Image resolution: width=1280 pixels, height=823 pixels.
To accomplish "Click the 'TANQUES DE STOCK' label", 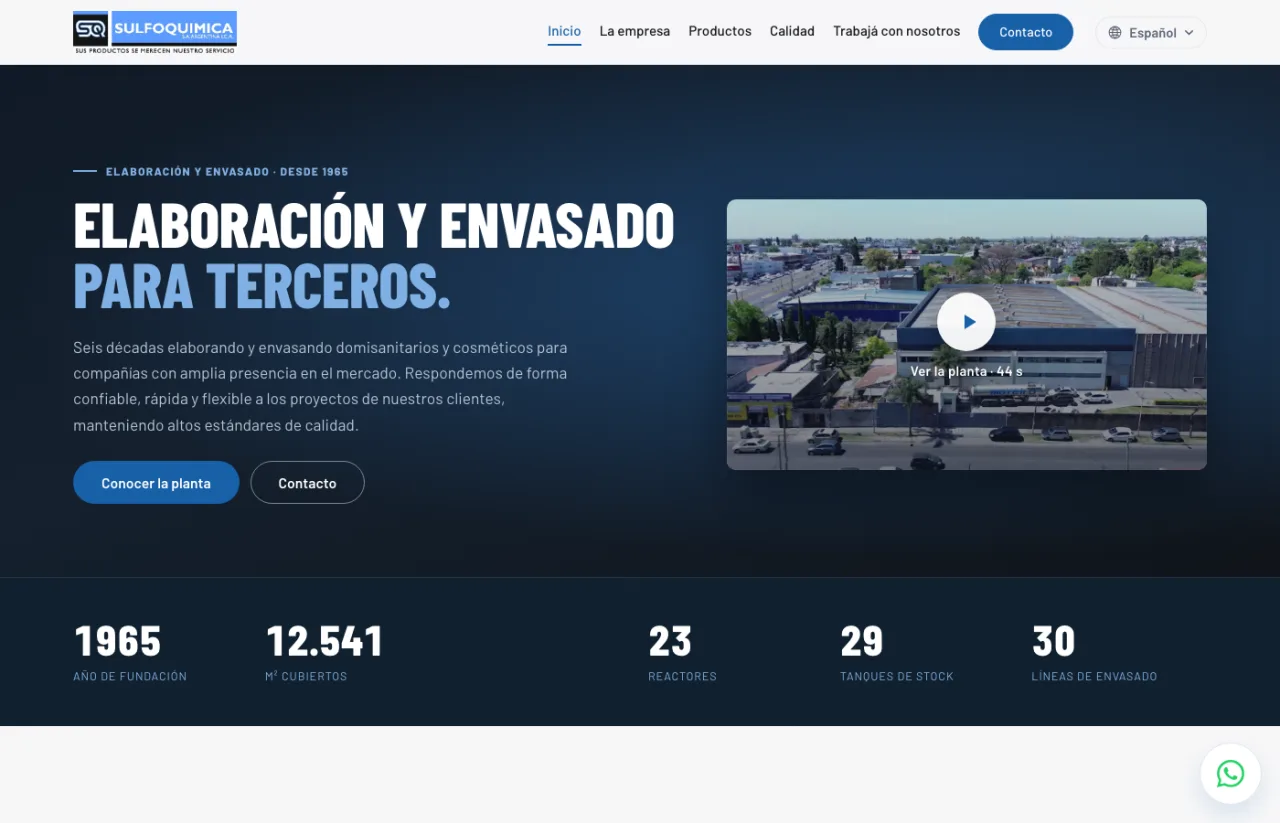I will tap(897, 677).
